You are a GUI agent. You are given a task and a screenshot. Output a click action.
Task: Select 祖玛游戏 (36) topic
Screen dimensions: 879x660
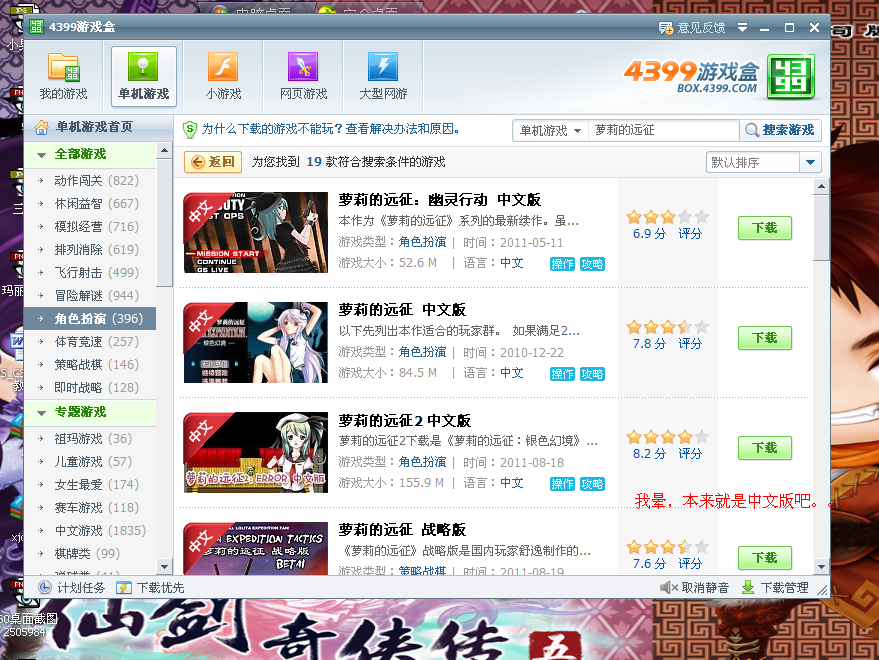(x=90, y=439)
